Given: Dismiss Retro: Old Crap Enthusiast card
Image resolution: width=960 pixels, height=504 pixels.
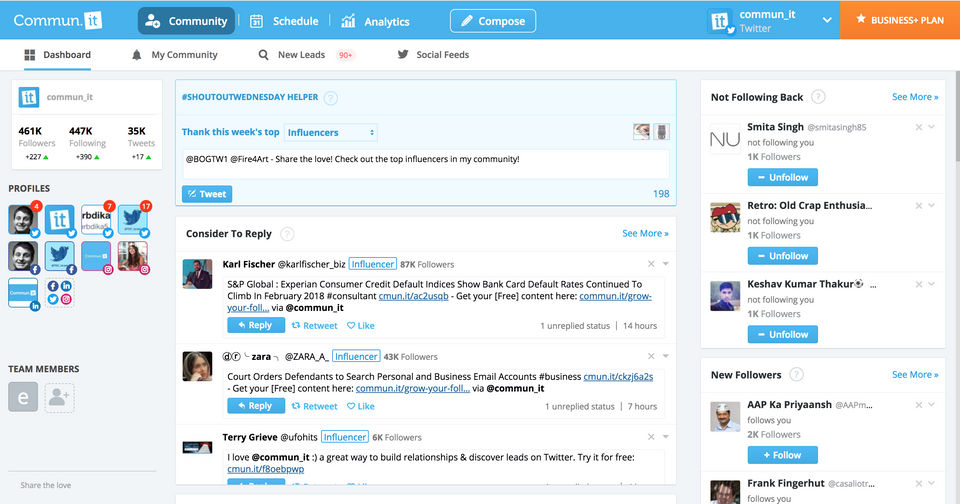Looking at the screenshot, I should (919, 206).
